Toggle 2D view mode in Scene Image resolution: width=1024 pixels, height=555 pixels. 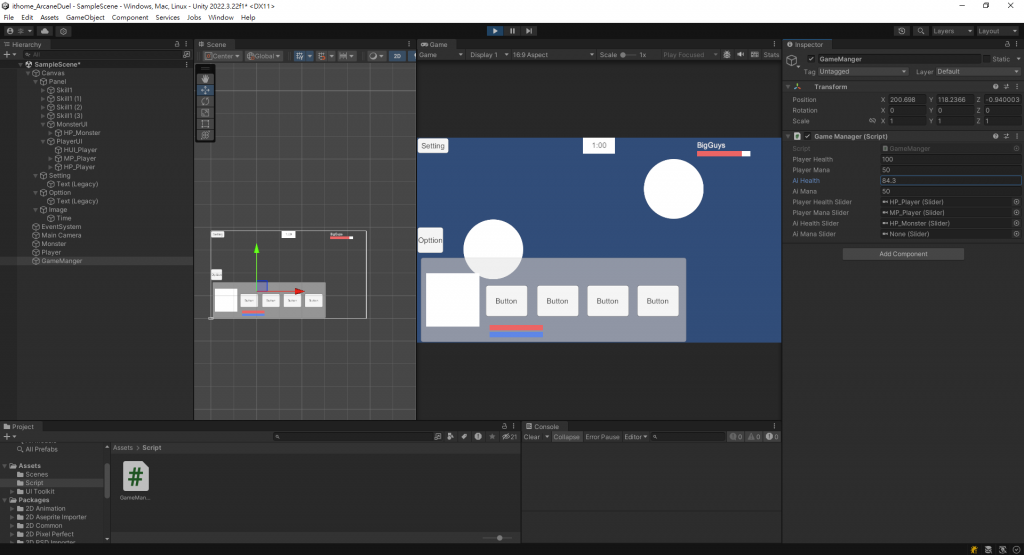click(x=397, y=56)
